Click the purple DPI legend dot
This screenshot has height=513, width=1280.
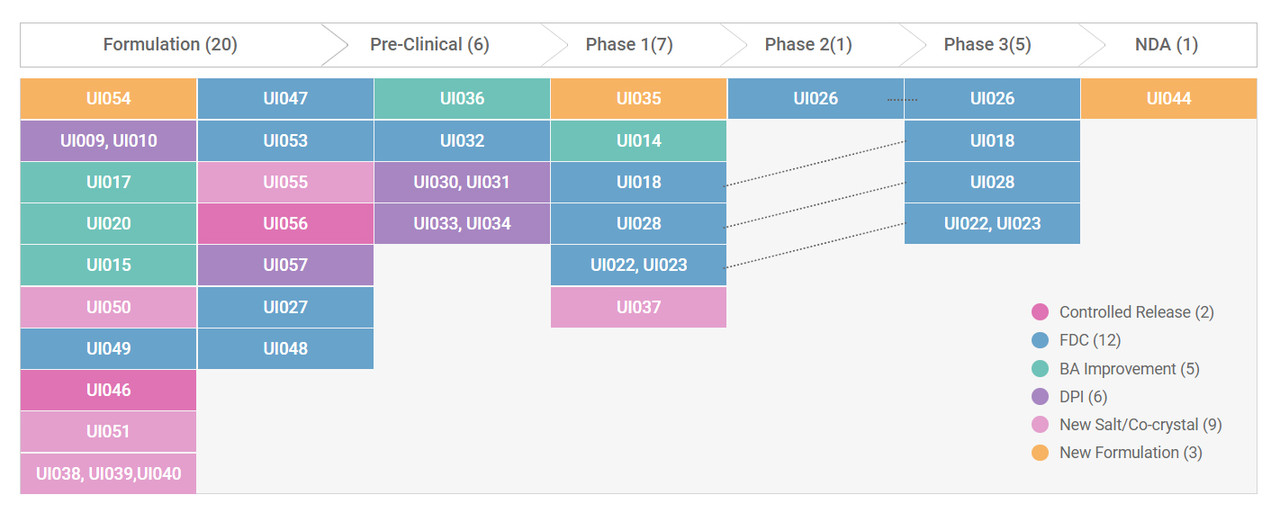(1040, 397)
